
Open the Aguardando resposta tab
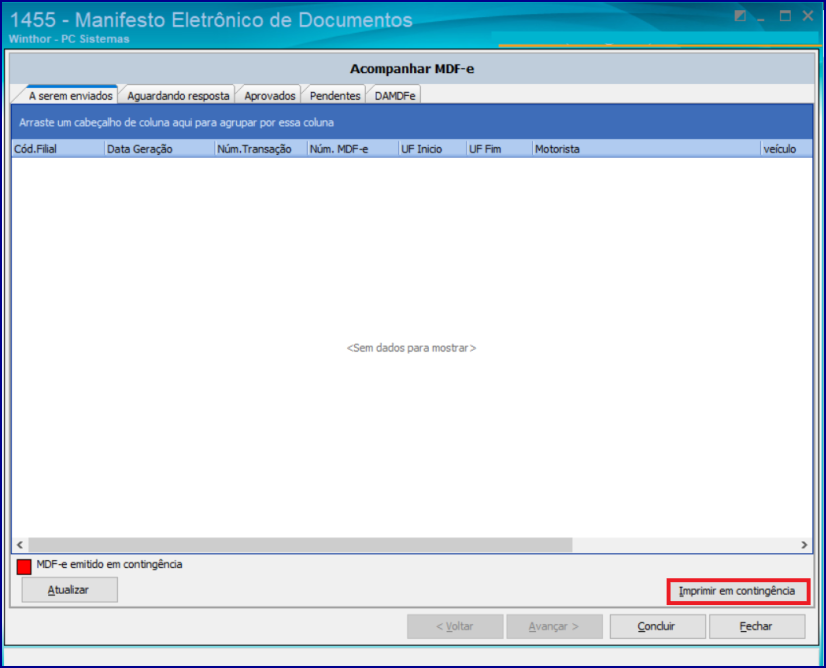coord(178,95)
